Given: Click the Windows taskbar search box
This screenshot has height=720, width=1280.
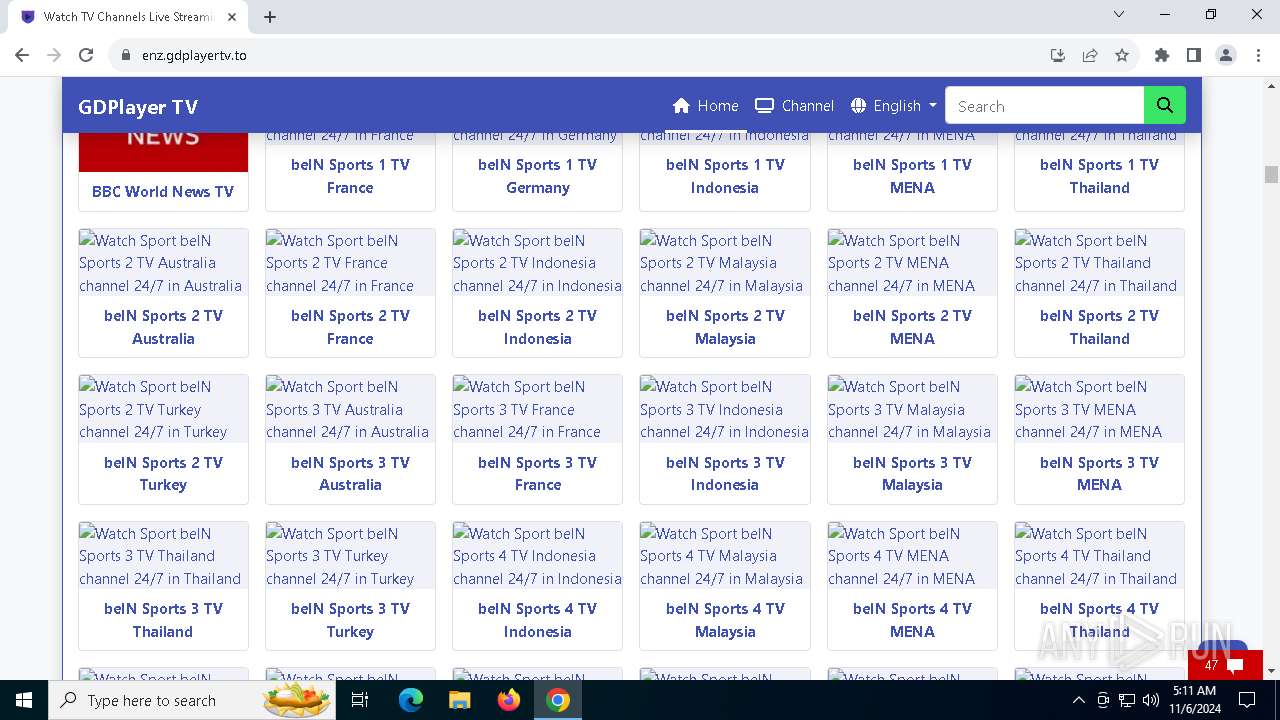Looking at the screenshot, I should (x=192, y=700).
